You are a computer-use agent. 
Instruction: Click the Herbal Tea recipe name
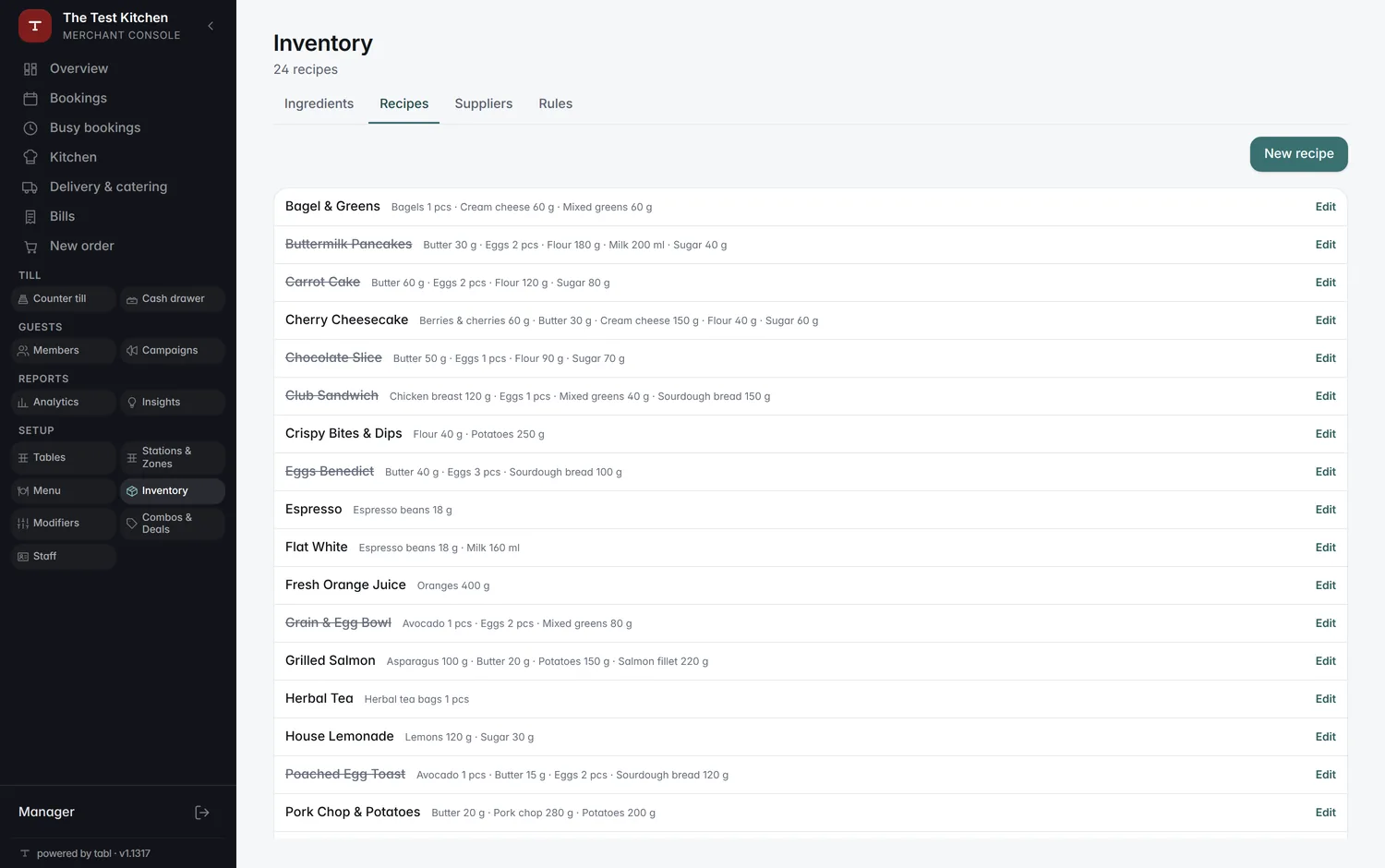click(319, 699)
